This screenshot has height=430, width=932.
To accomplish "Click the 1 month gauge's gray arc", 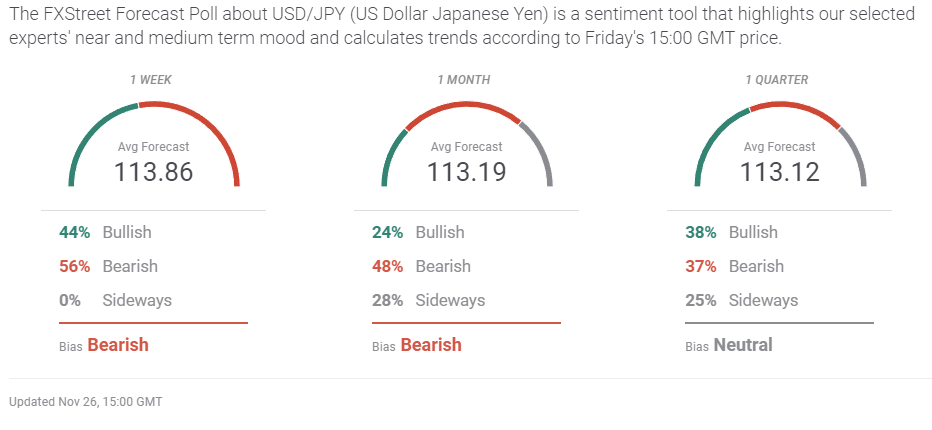I will tap(541, 150).
